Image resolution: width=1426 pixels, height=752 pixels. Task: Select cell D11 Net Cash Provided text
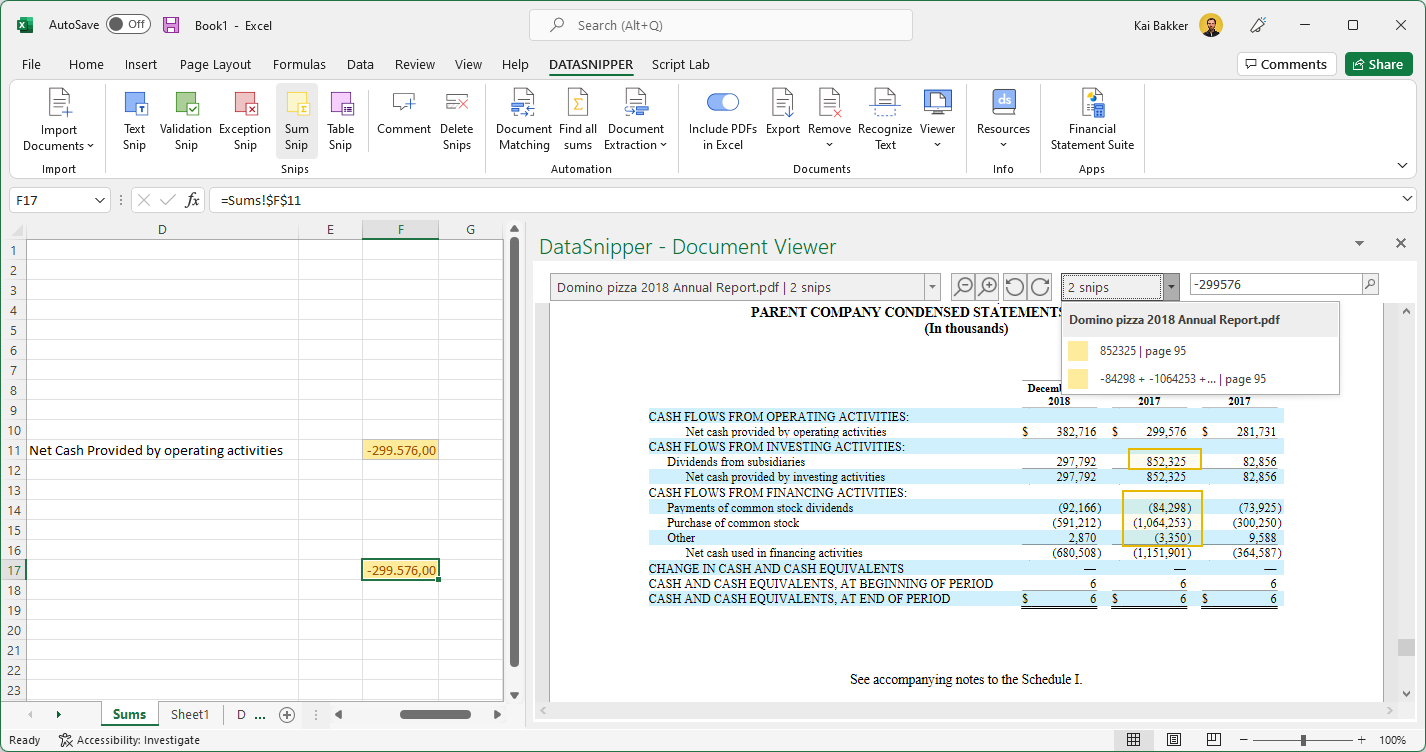pos(162,450)
